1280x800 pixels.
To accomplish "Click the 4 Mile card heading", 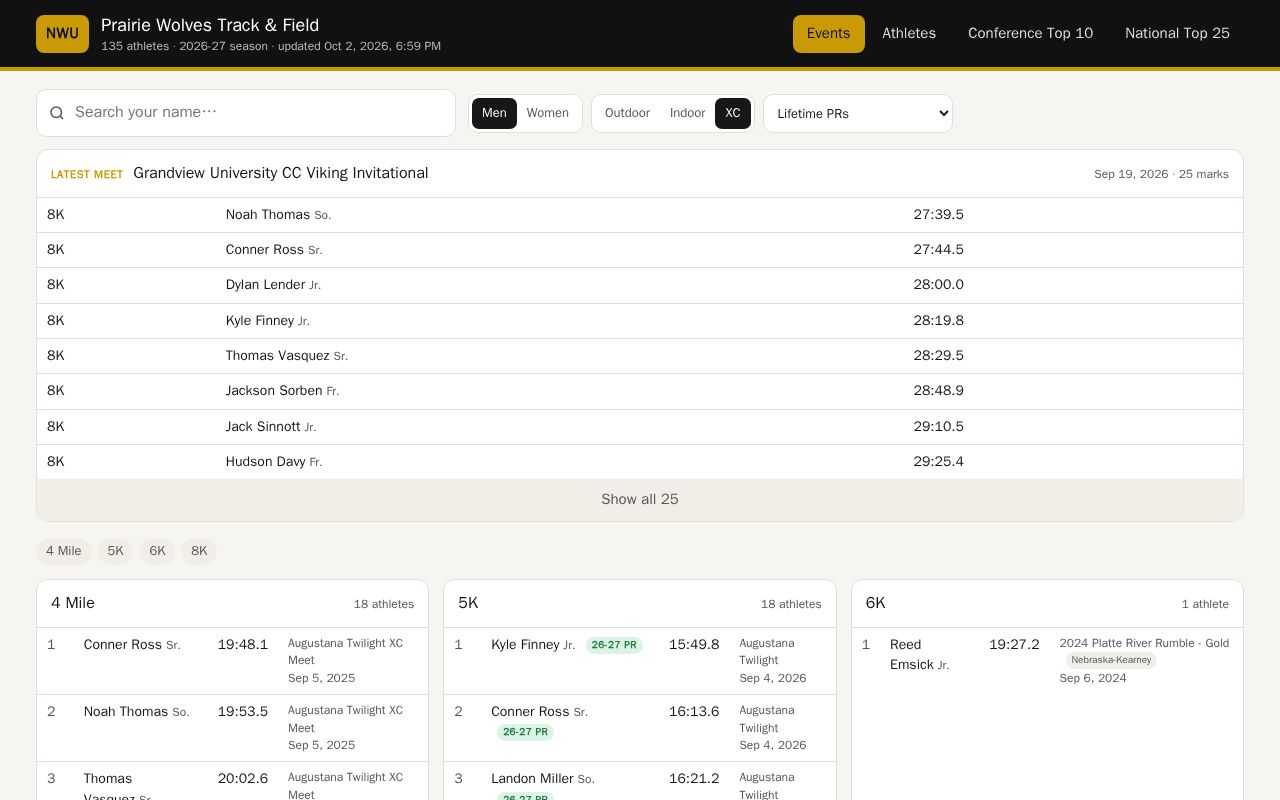I will tap(73, 603).
